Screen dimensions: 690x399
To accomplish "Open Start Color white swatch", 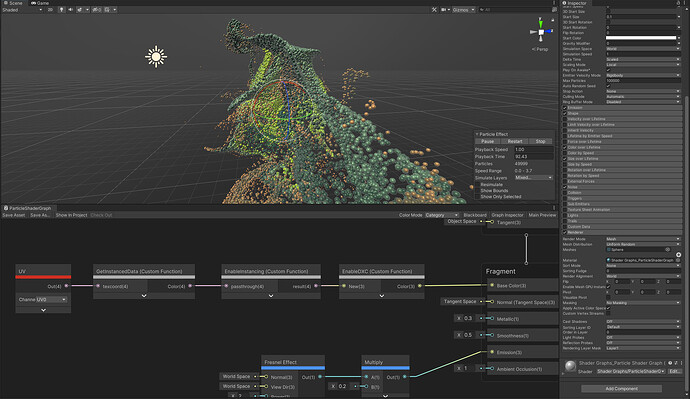I will 641,38.
